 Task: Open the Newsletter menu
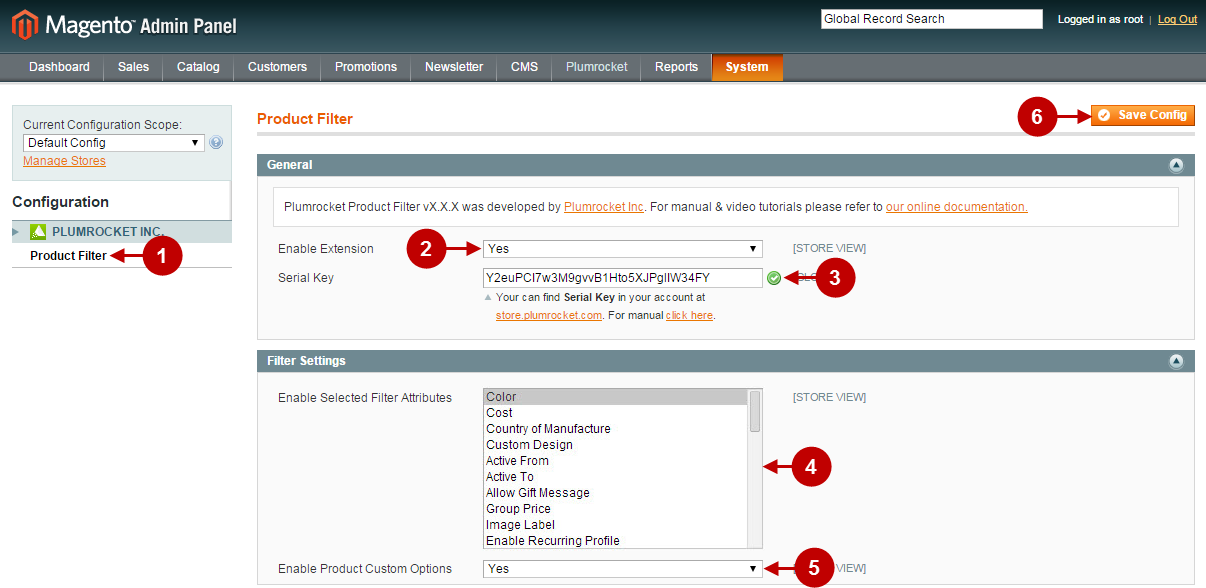coord(454,67)
